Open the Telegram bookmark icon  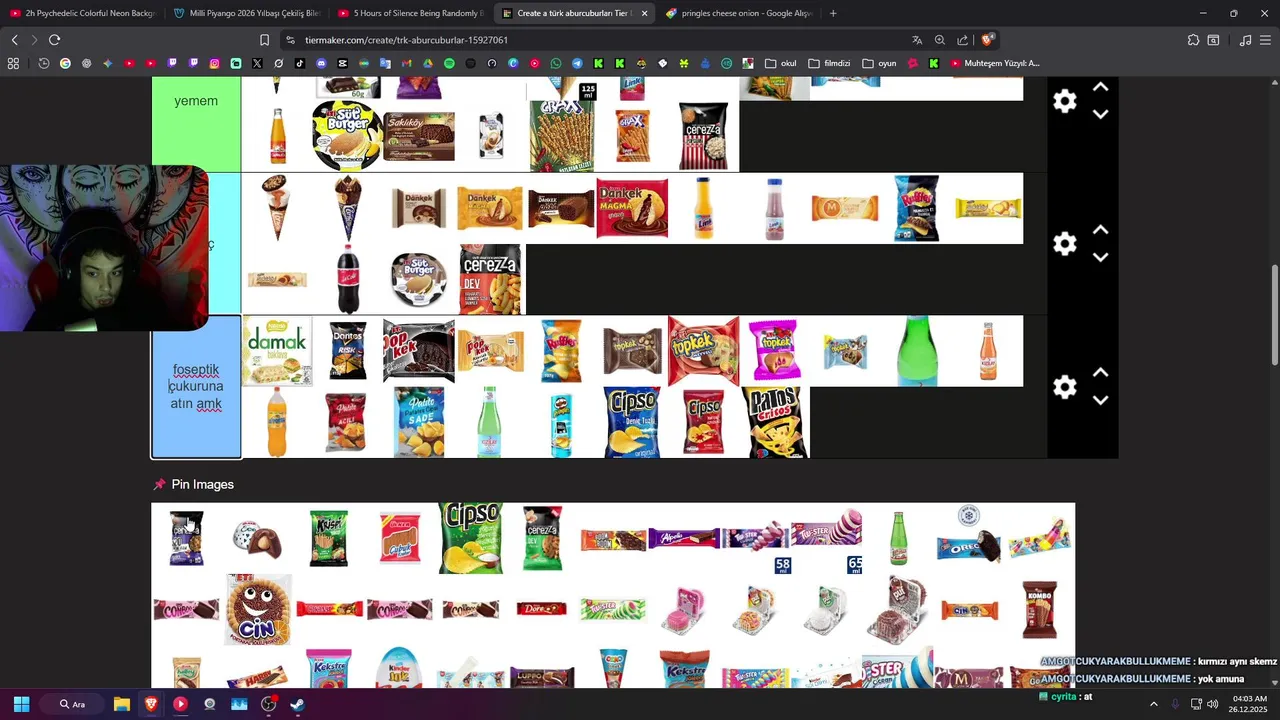coord(577,63)
